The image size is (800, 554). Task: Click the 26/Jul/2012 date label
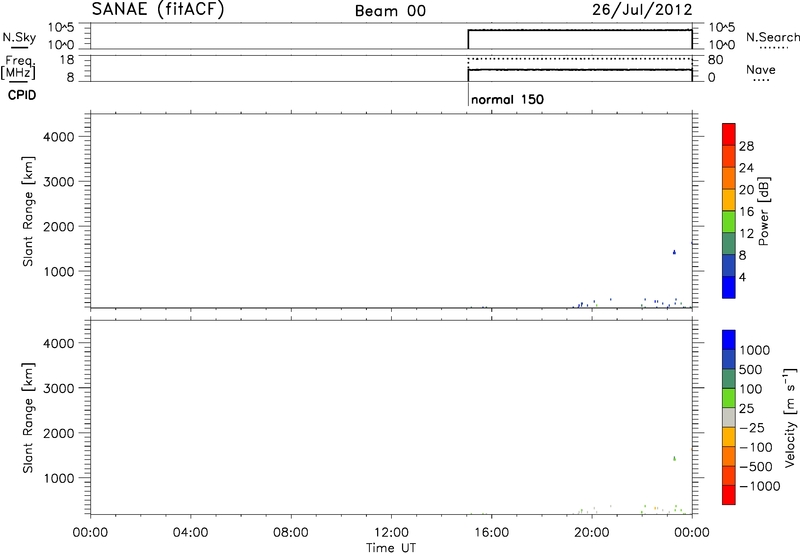[x=642, y=10]
